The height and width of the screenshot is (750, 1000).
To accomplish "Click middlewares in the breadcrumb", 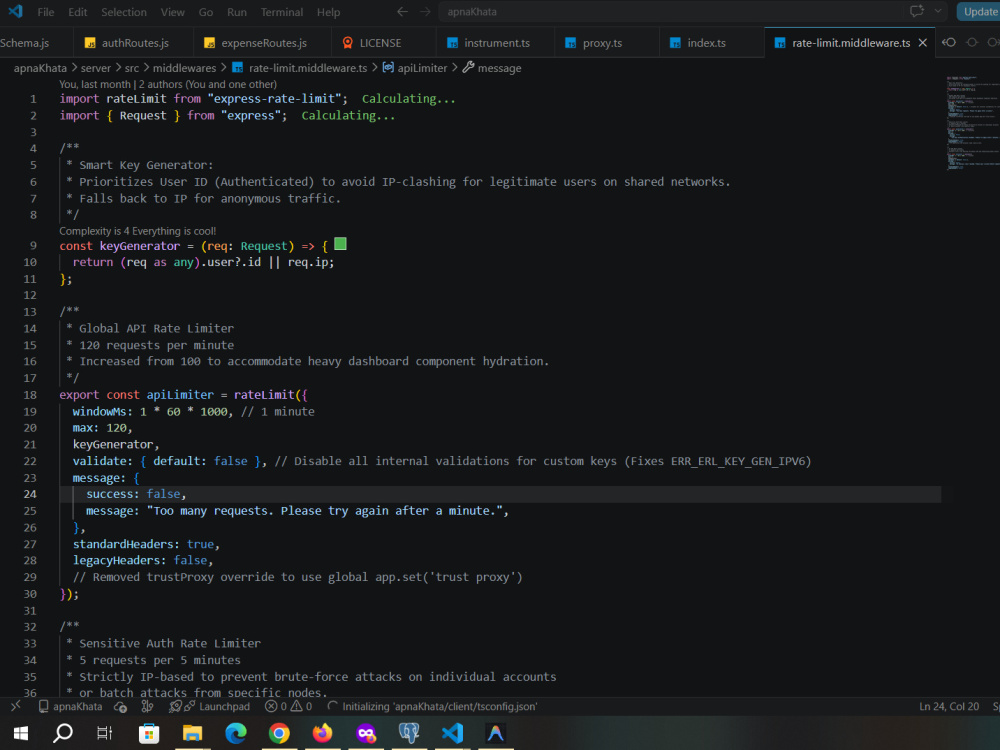I will pos(184,68).
